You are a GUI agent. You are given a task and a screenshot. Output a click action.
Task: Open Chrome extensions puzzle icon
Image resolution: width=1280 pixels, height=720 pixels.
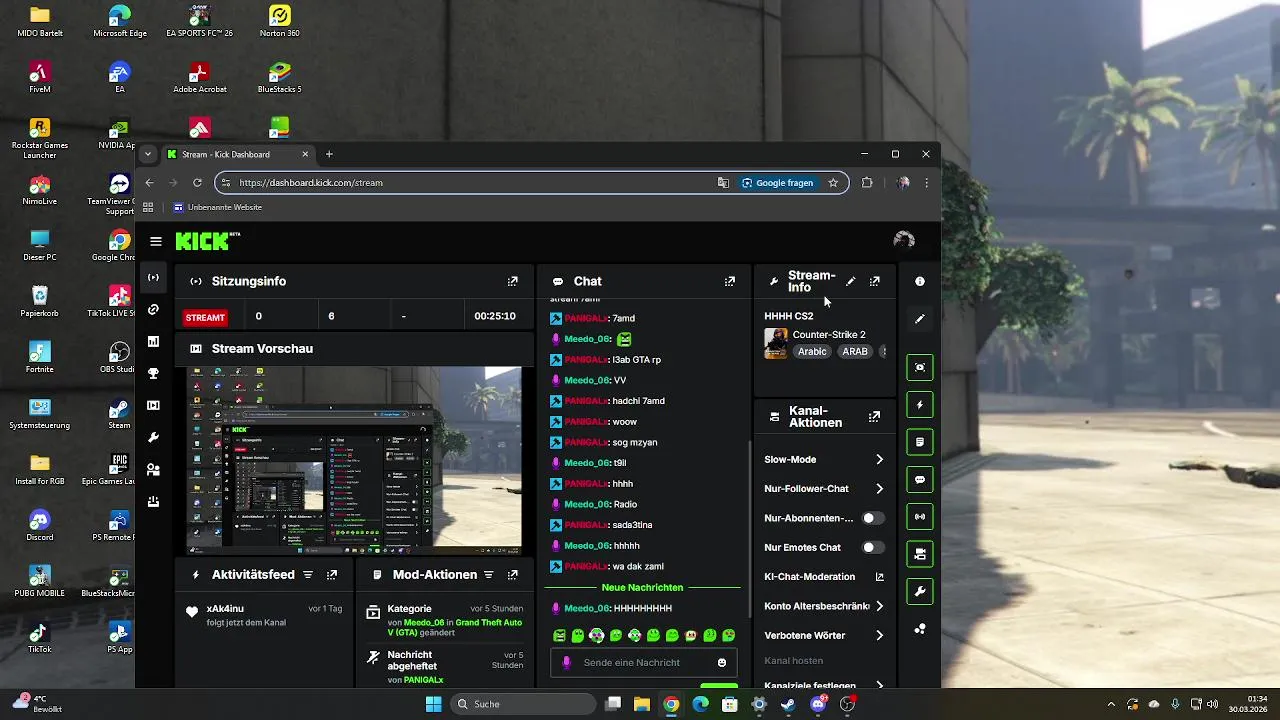pyautogui.click(x=867, y=183)
